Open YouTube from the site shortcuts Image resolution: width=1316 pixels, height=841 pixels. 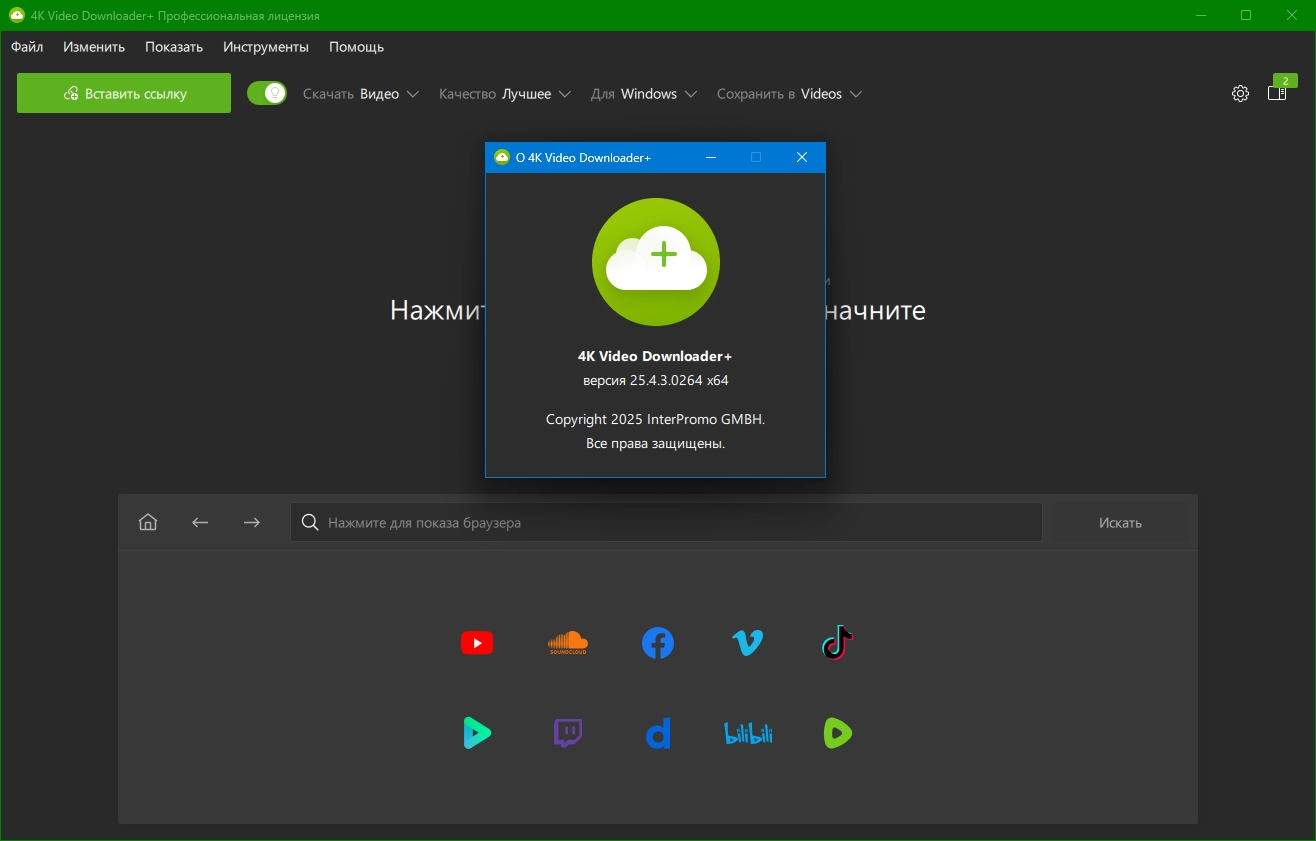[x=476, y=643]
